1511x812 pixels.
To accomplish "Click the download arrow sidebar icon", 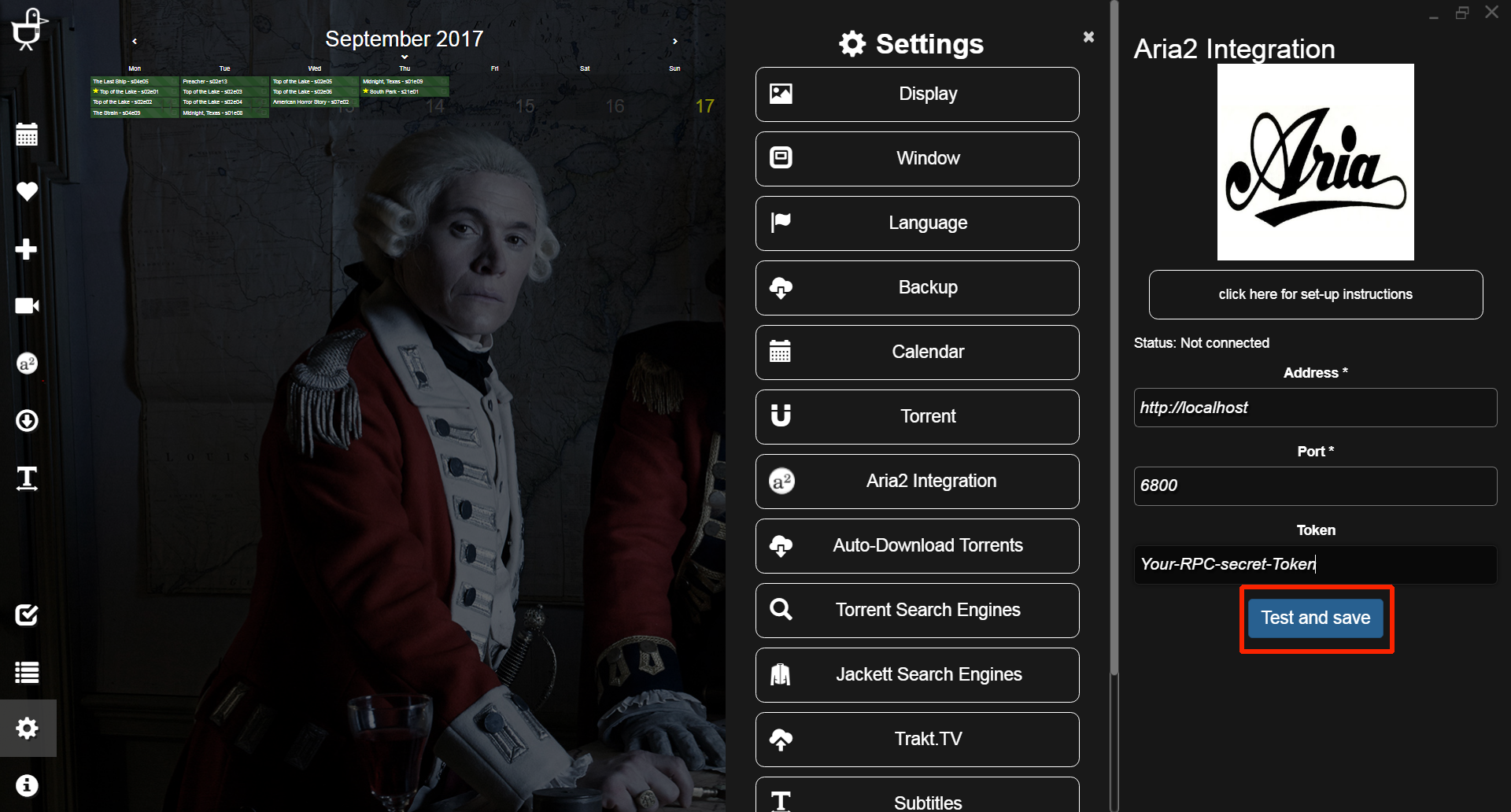I will click(x=27, y=421).
